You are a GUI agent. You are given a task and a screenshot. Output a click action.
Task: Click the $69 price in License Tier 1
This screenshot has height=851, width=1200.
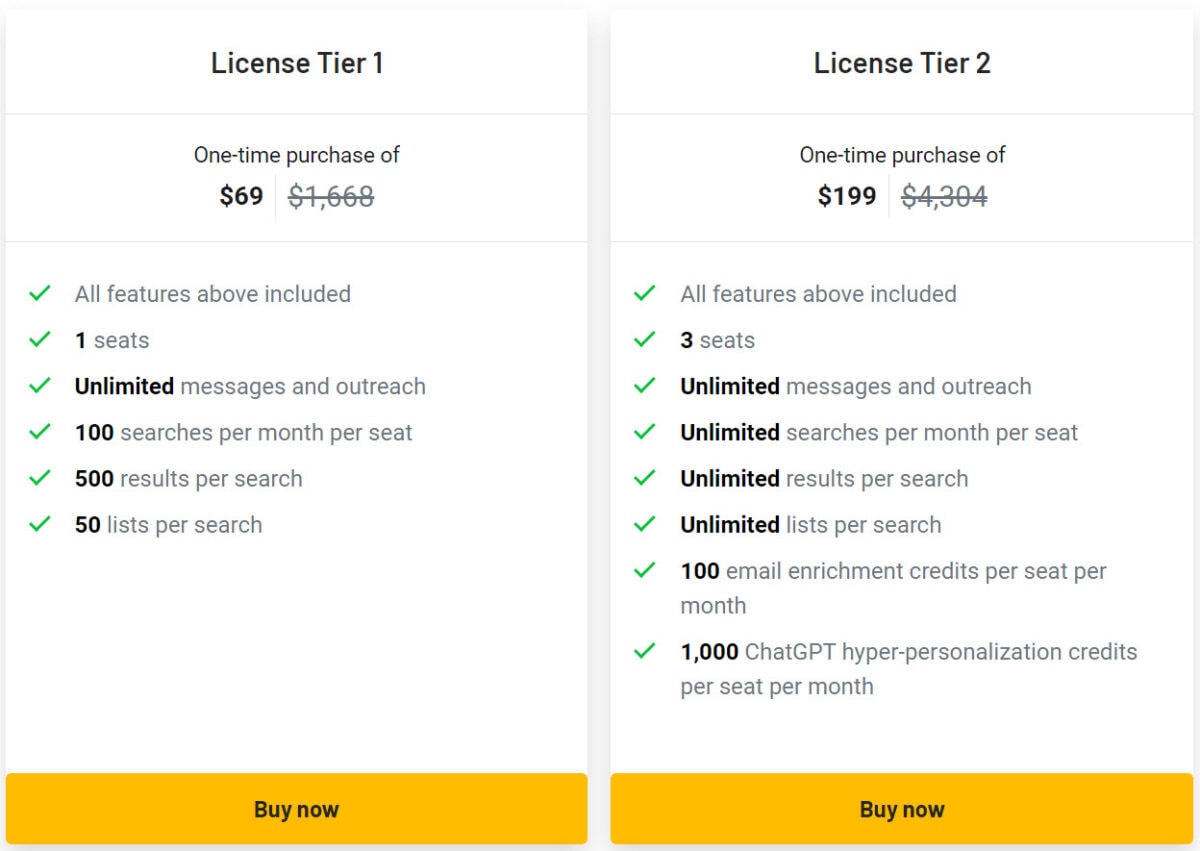click(x=240, y=196)
